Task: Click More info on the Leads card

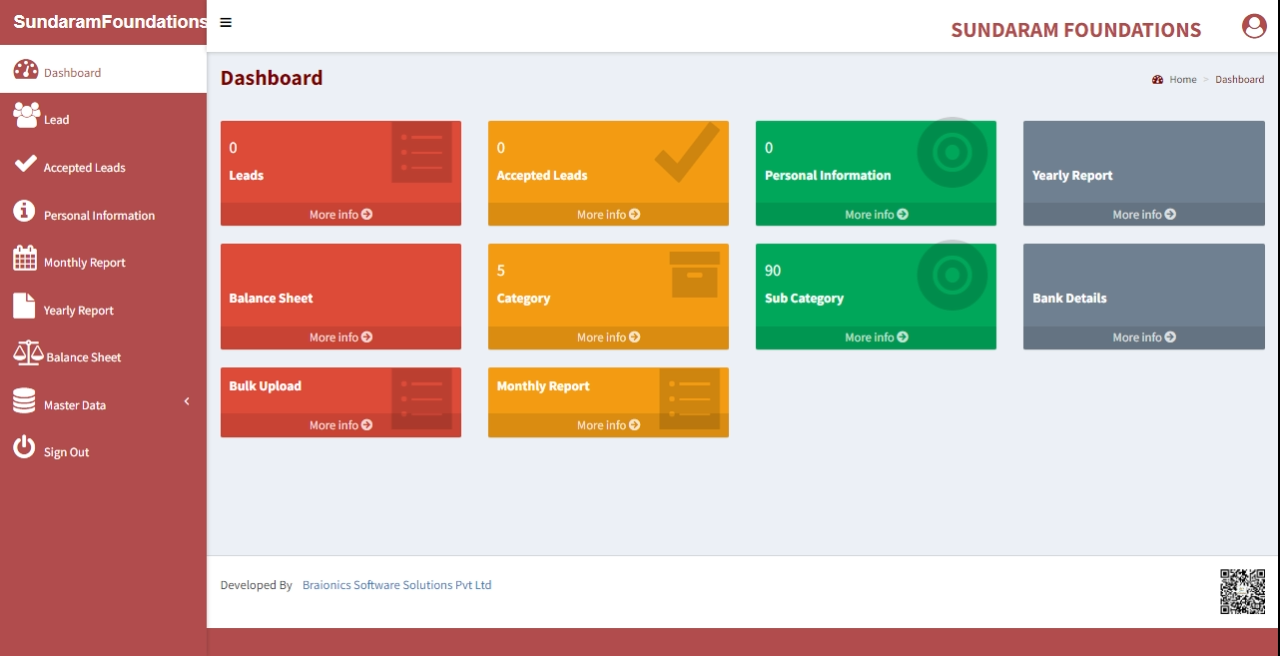Action: [341, 214]
